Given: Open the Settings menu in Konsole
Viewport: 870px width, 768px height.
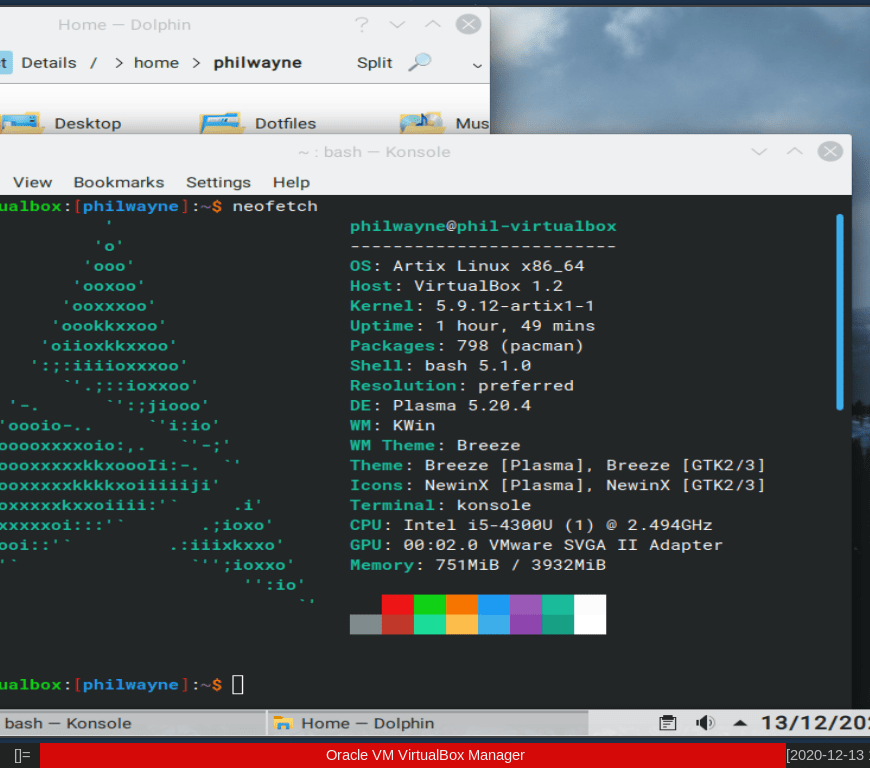Looking at the screenshot, I should coord(218,182).
